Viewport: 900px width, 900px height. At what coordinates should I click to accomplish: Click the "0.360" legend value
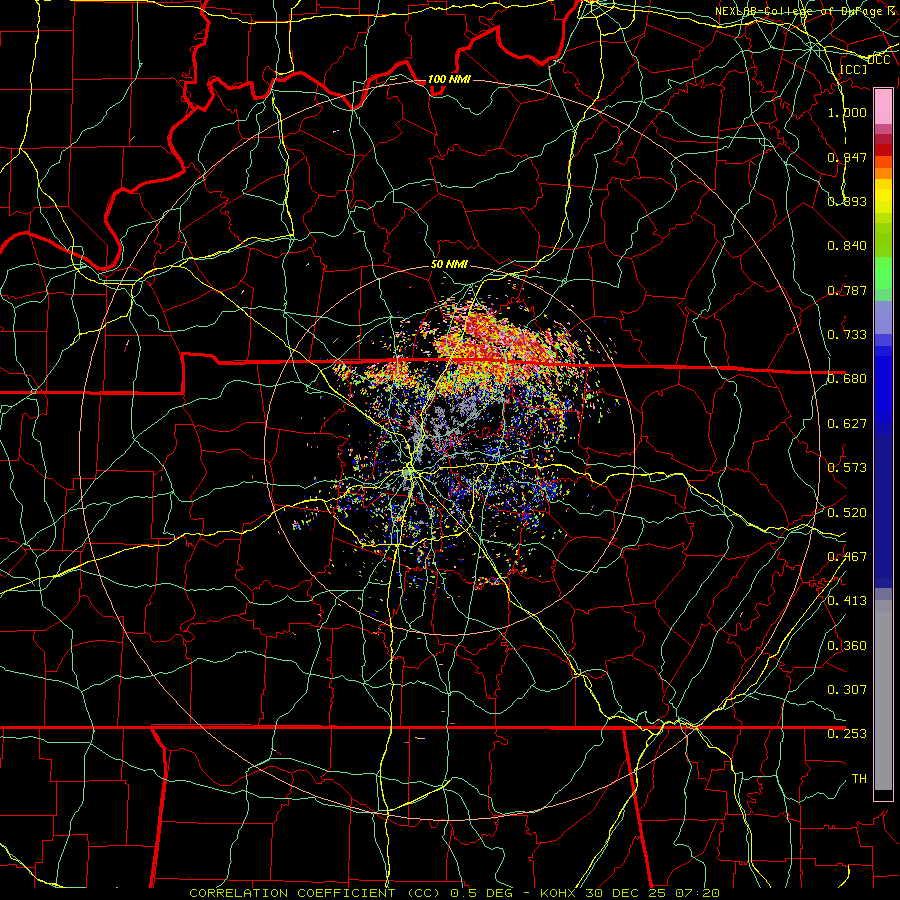847,646
